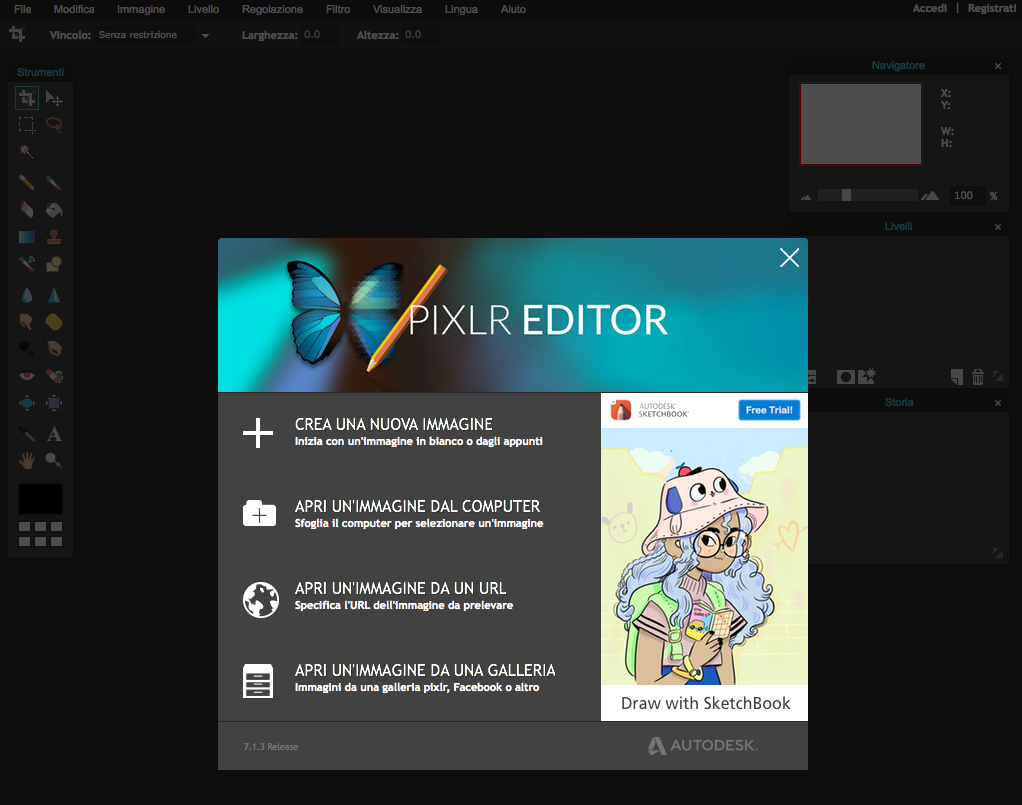Choose the Lasso tool
The image size is (1022, 805).
tap(54, 124)
